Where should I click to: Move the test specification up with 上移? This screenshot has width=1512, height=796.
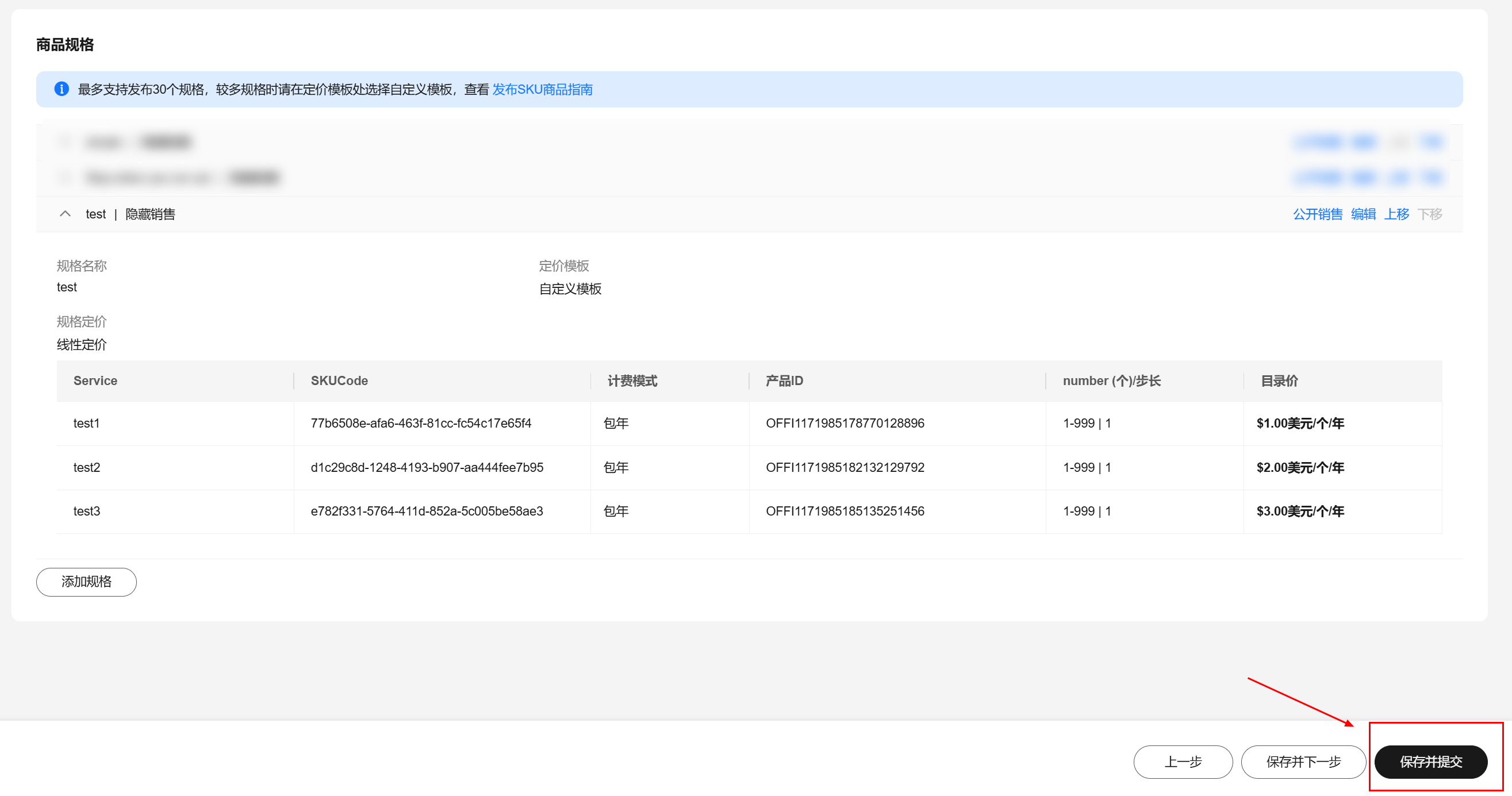(x=1396, y=214)
